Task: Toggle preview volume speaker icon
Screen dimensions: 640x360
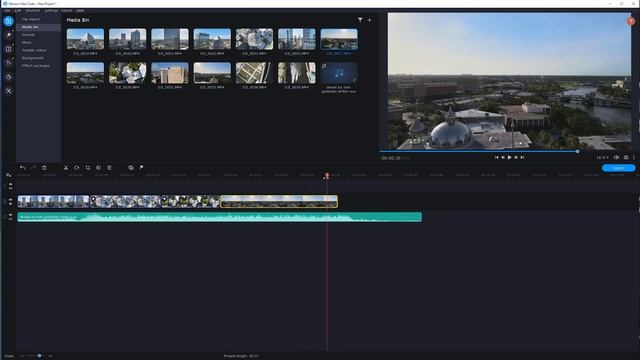Action: coord(616,157)
